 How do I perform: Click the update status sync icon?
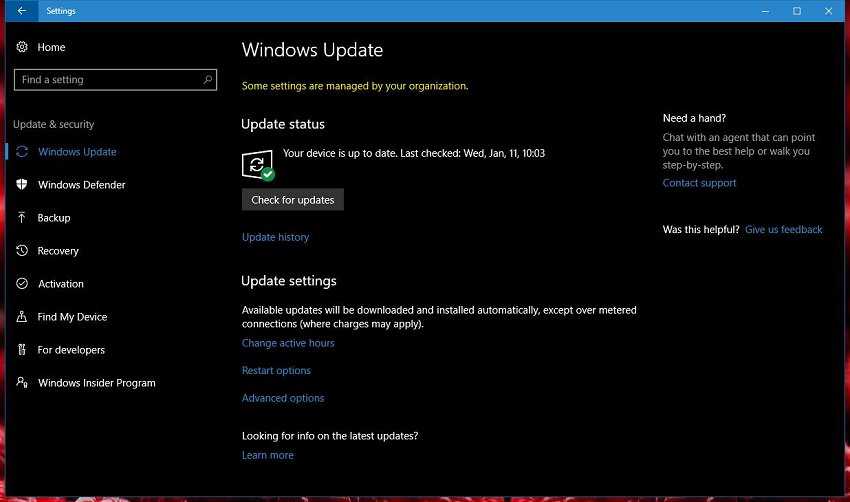tap(258, 164)
